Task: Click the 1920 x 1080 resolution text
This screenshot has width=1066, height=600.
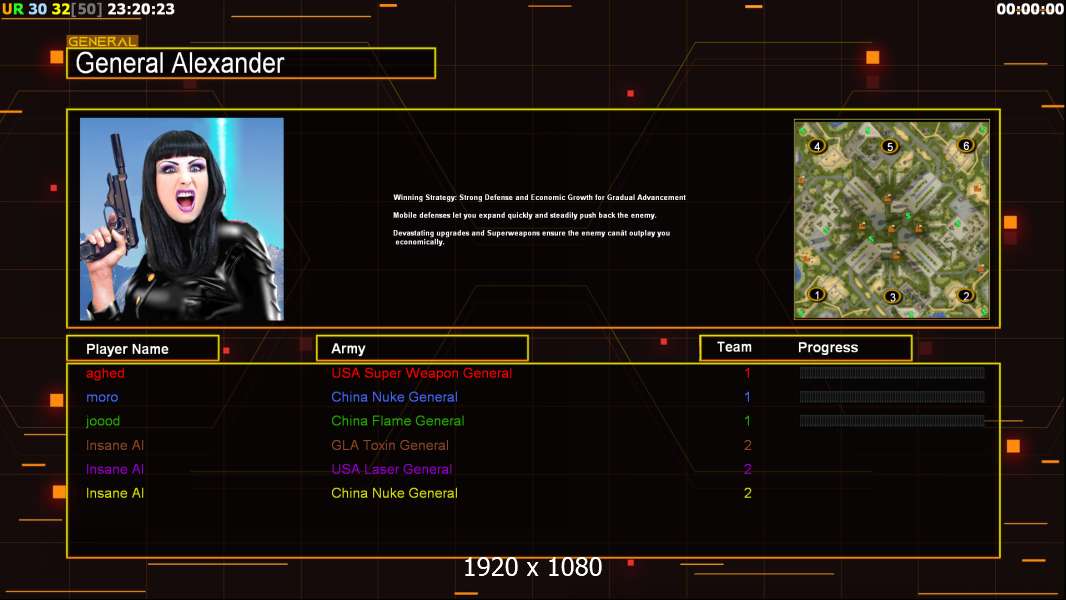Action: (532, 567)
